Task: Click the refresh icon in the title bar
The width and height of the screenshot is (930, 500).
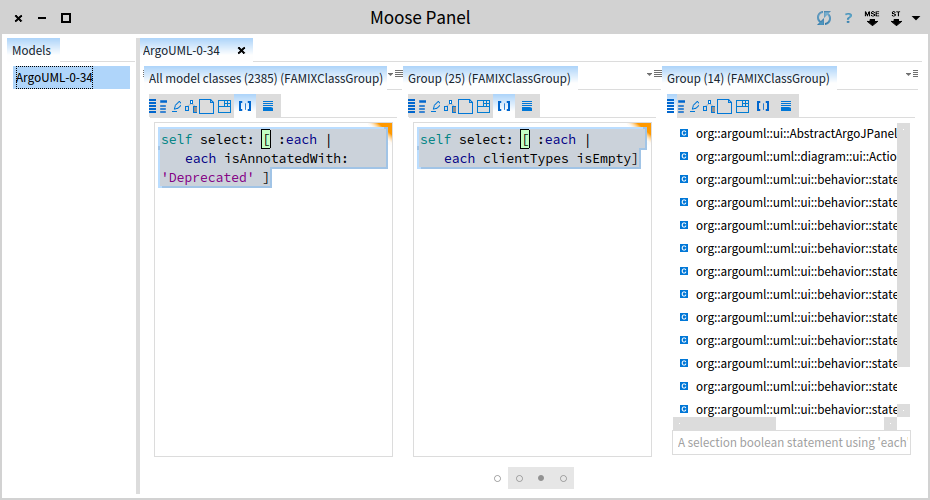Action: coord(823,18)
